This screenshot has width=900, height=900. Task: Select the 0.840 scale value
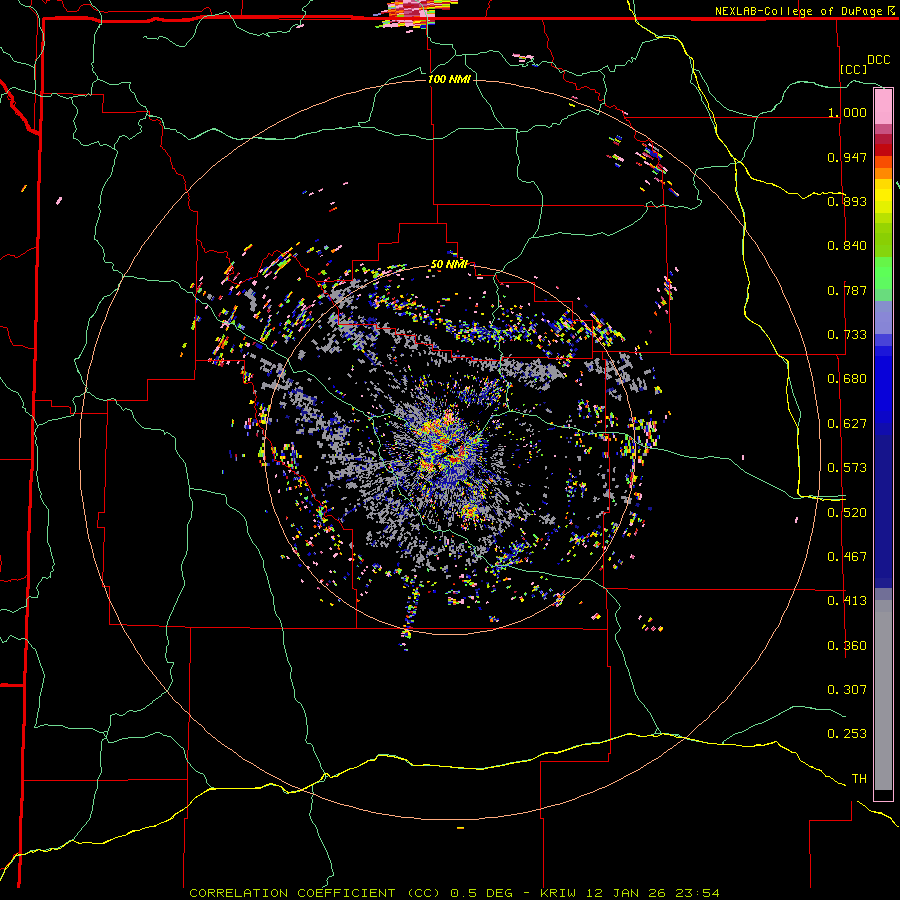point(847,246)
